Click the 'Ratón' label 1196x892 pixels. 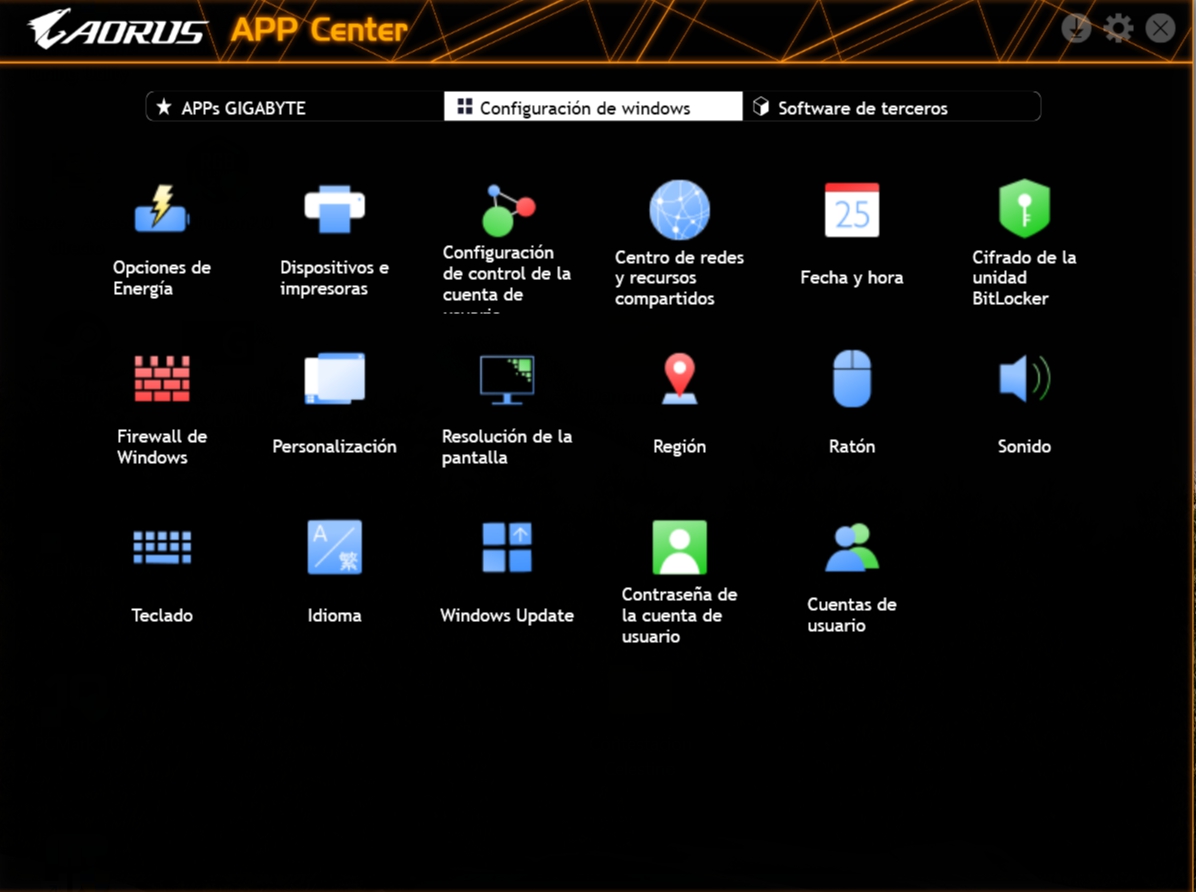(x=852, y=446)
